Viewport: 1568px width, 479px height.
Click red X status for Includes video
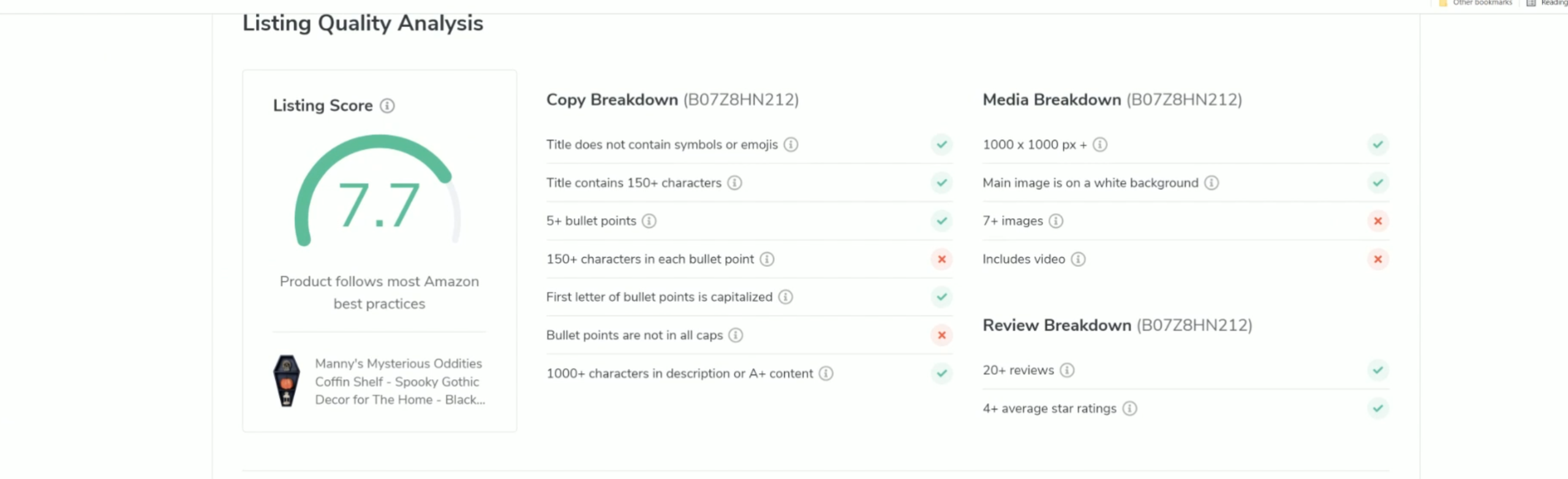1378,259
